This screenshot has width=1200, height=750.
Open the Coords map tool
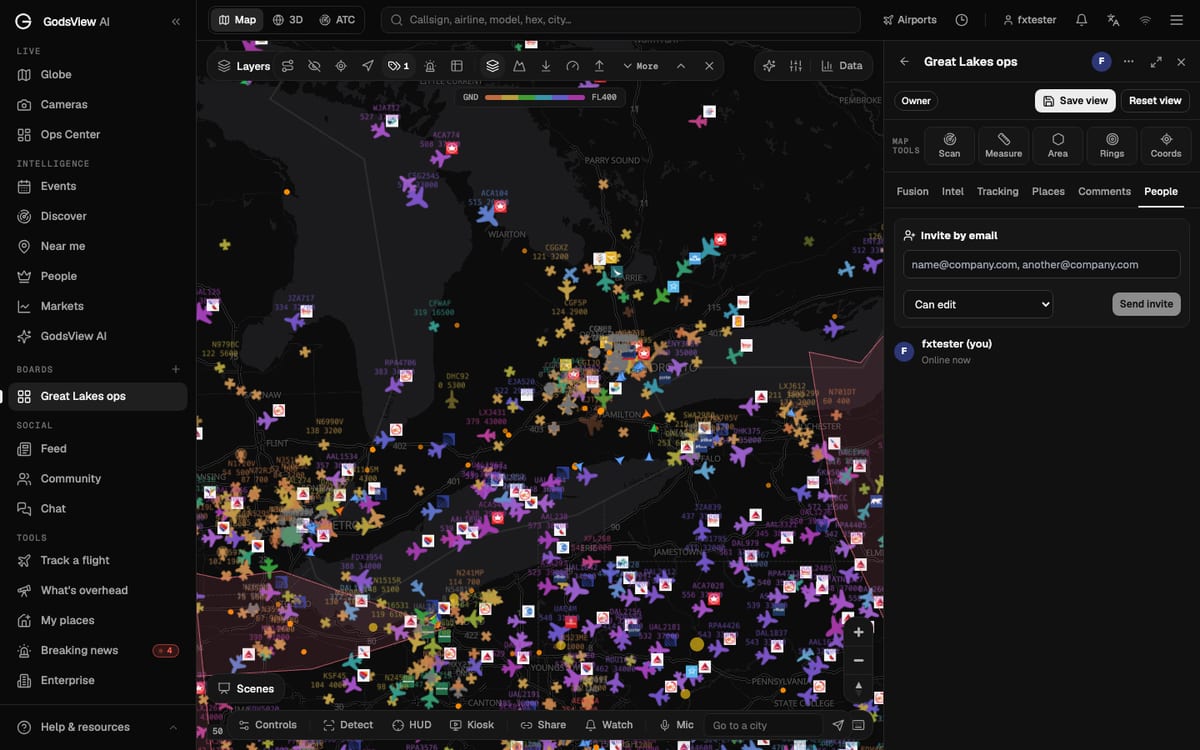[1166, 145]
